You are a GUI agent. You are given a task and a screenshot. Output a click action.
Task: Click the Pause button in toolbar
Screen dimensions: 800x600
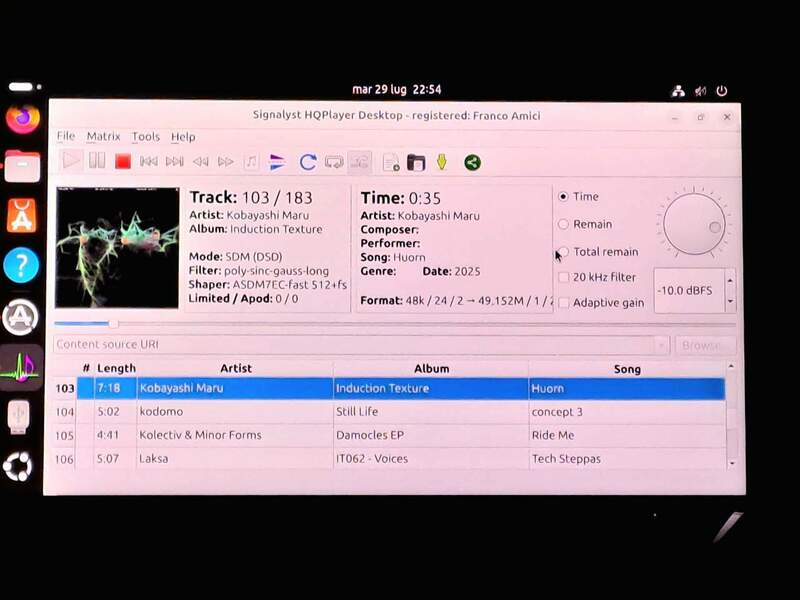[x=97, y=161]
